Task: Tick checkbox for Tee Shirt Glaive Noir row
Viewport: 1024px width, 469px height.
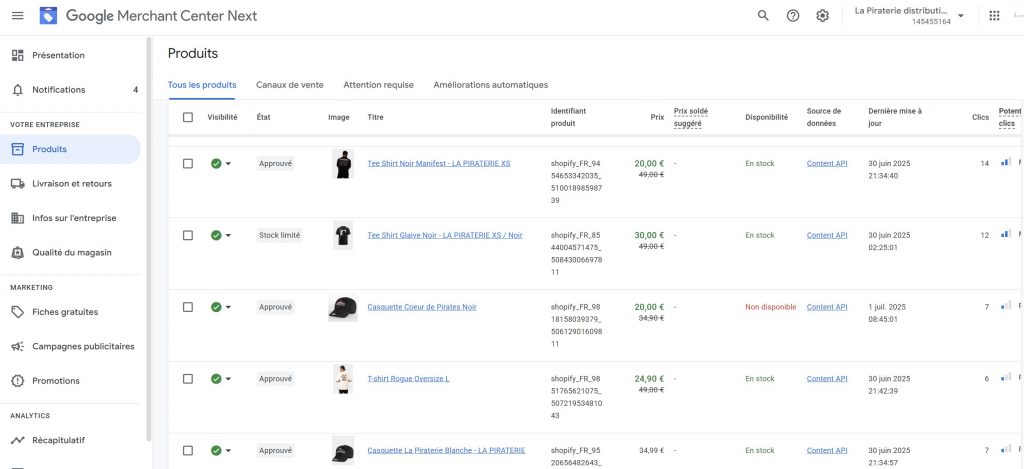Action: click(x=188, y=235)
